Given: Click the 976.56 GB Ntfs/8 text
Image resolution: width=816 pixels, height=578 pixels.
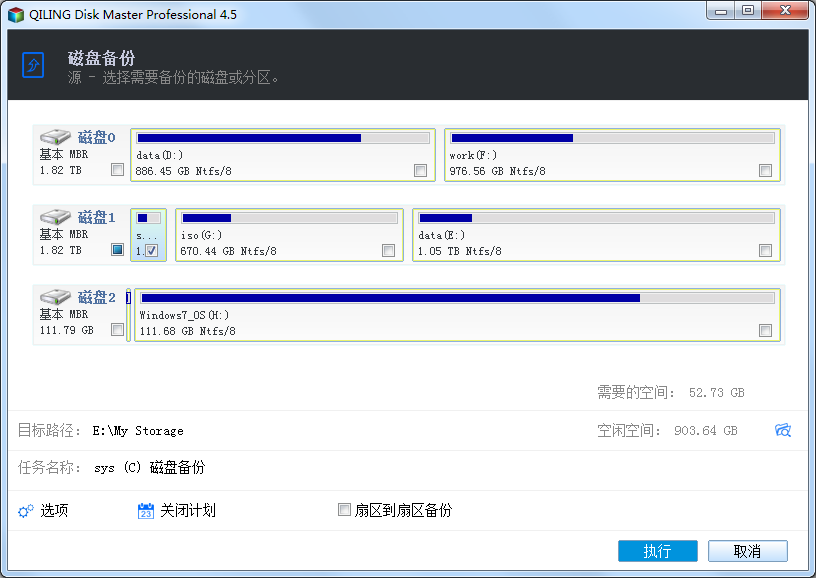Looking at the screenshot, I should pos(498,171).
